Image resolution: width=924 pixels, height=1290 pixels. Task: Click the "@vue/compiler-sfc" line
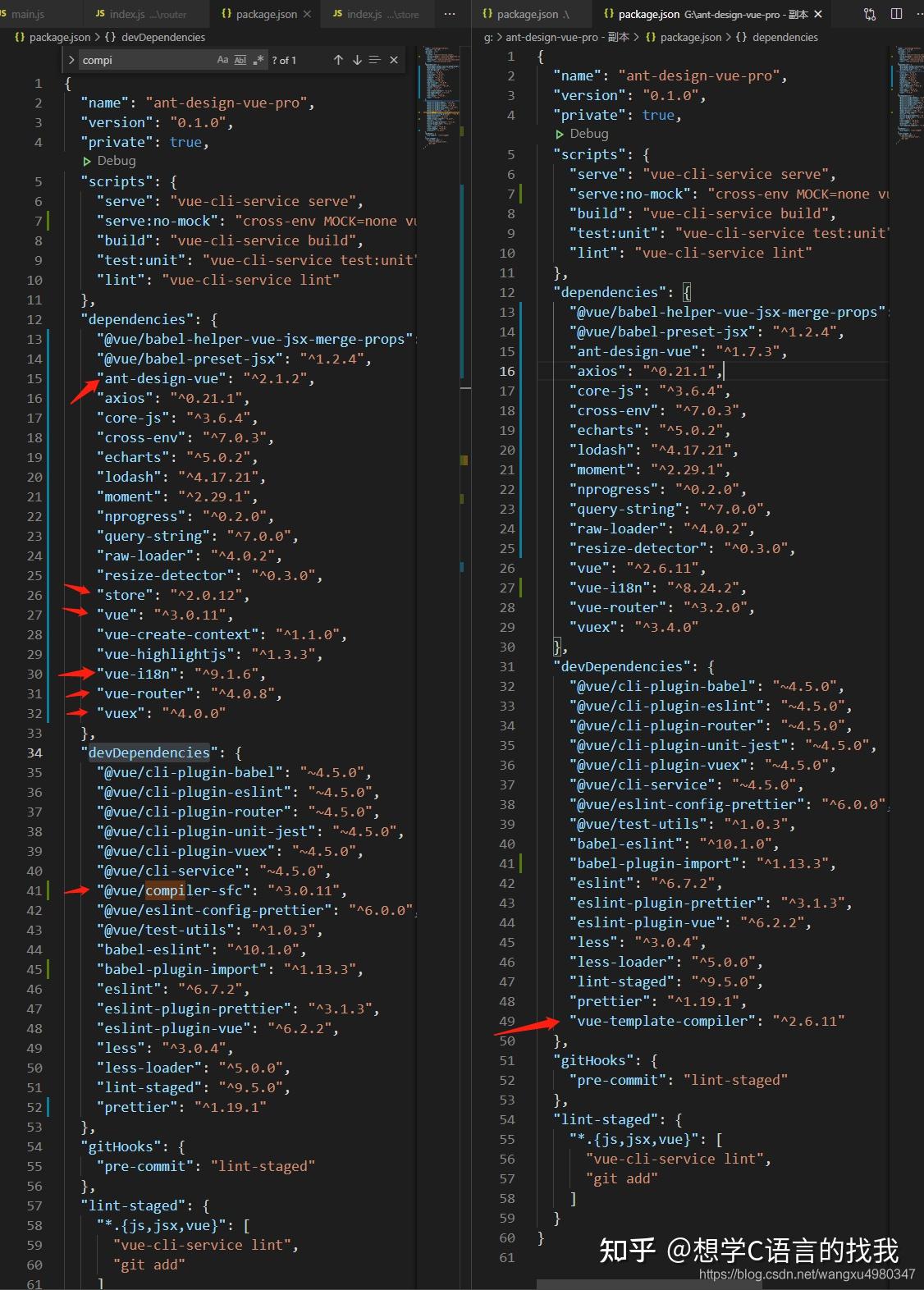point(222,890)
